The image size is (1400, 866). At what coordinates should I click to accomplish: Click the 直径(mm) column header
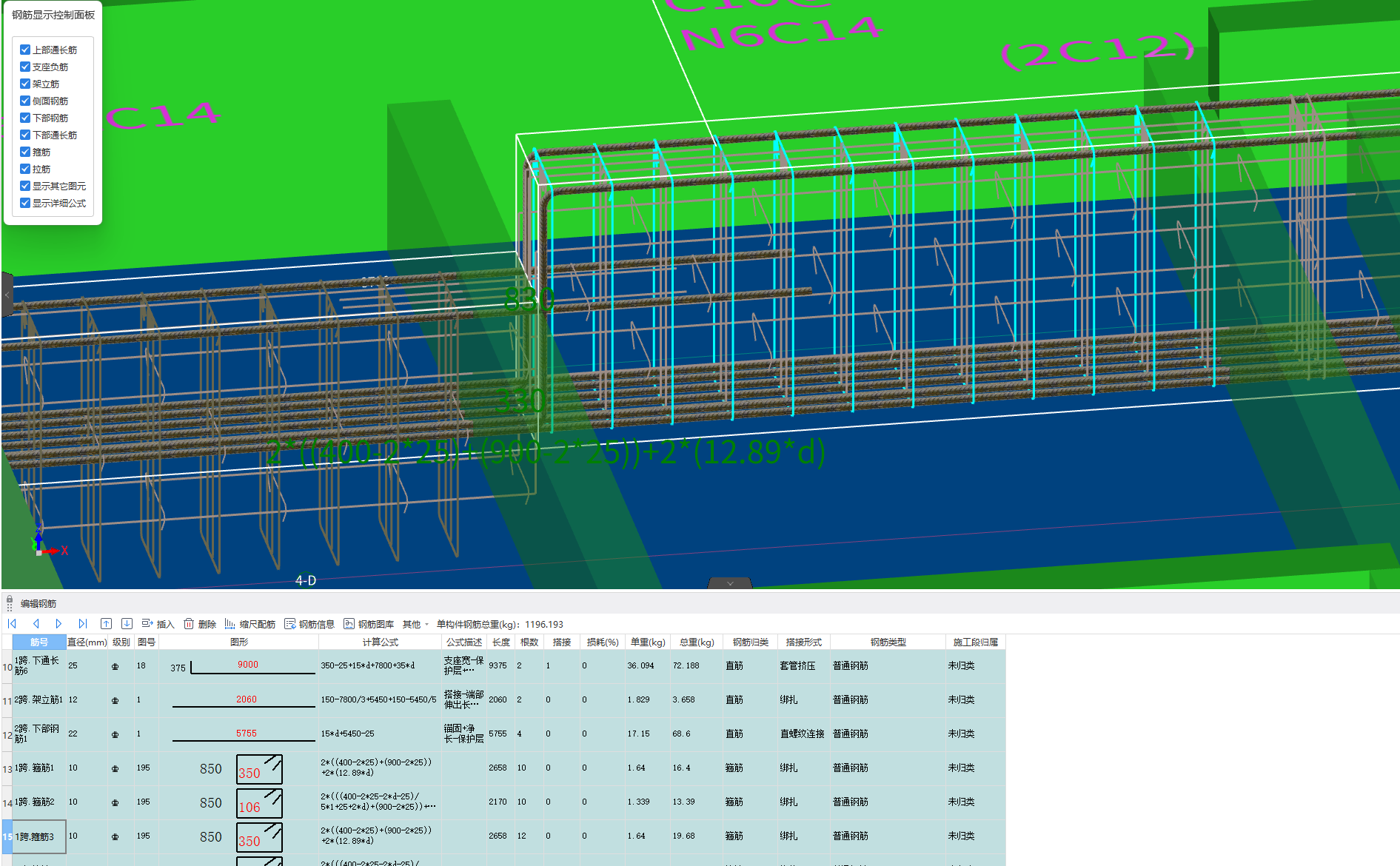tap(87, 642)
